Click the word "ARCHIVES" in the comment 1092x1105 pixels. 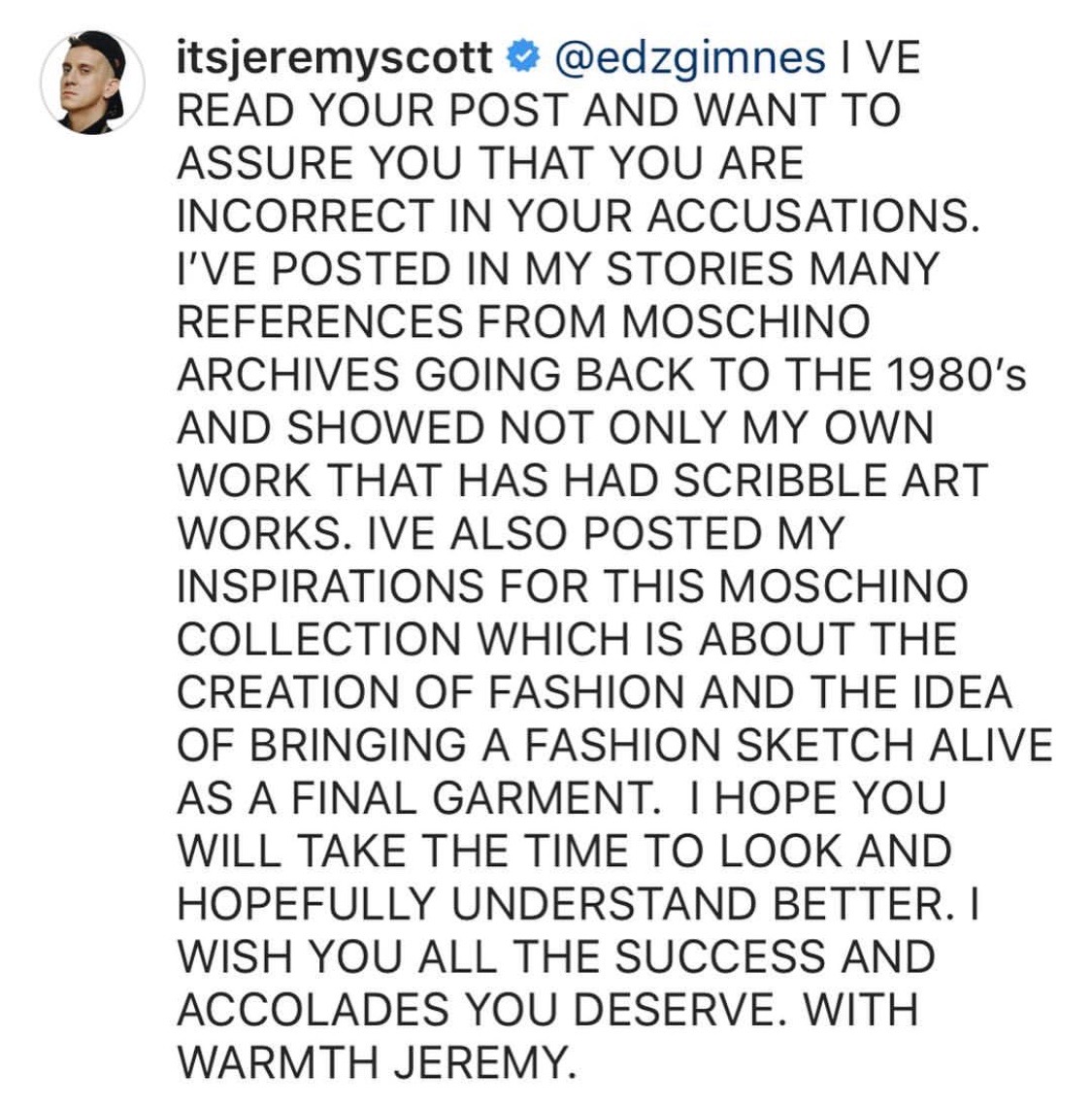coord(288,375)
